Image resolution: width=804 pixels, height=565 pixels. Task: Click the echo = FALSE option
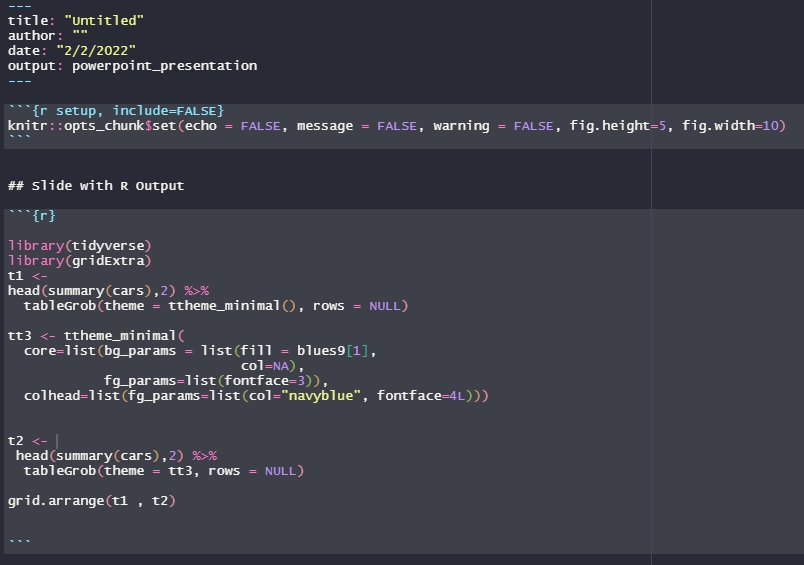coord(233,126)
